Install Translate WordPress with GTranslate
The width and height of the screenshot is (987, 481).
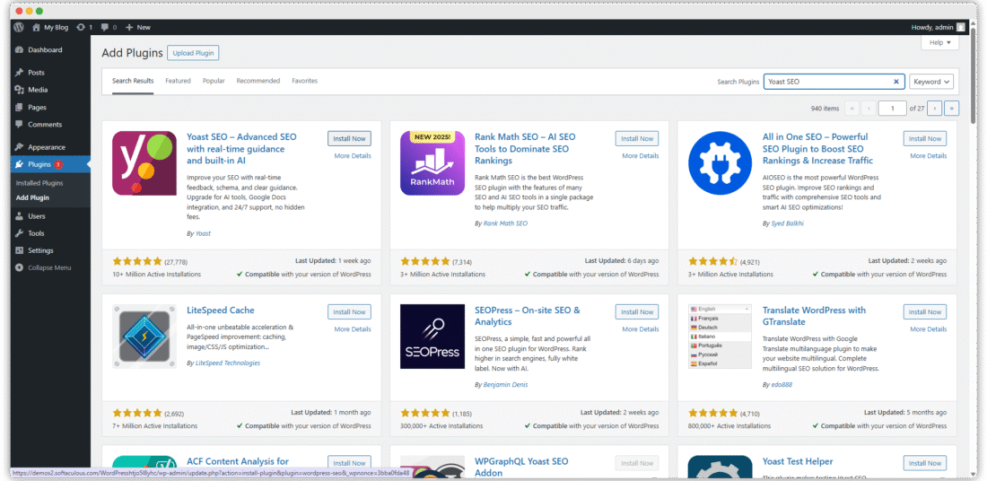tap(925, 312)
